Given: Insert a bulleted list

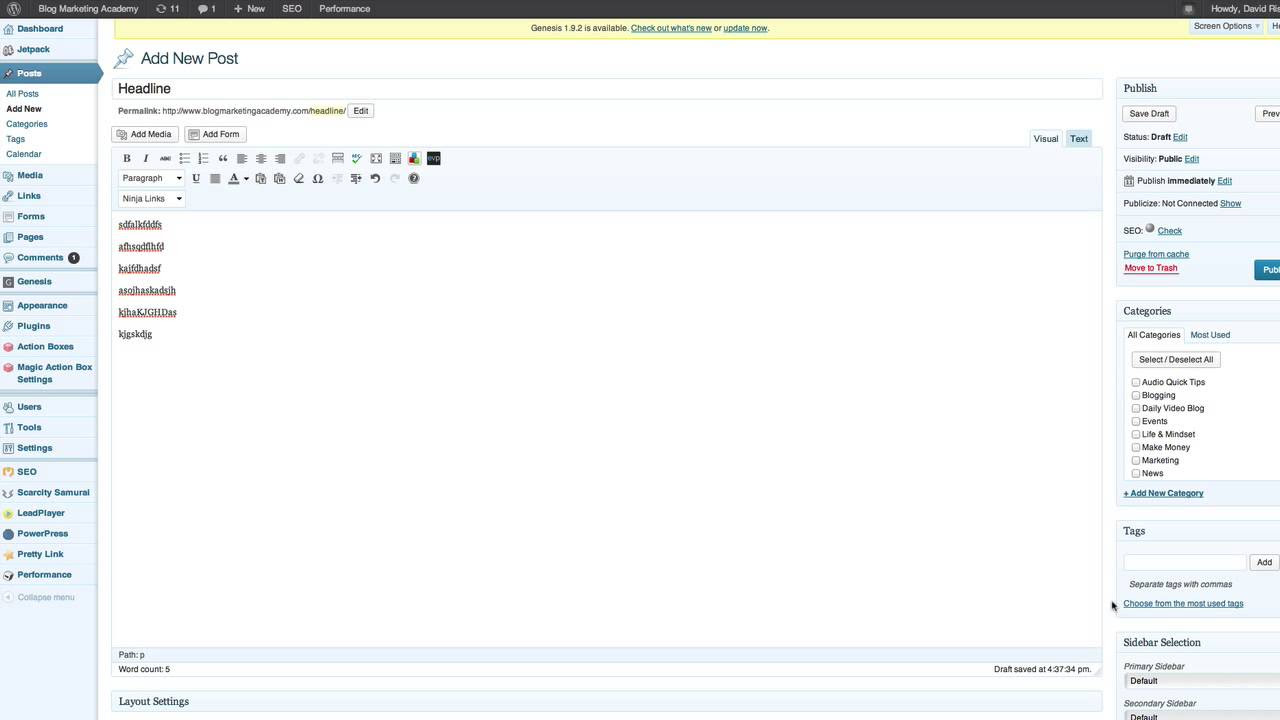Looking at the screenshot, I should (184, 158).
